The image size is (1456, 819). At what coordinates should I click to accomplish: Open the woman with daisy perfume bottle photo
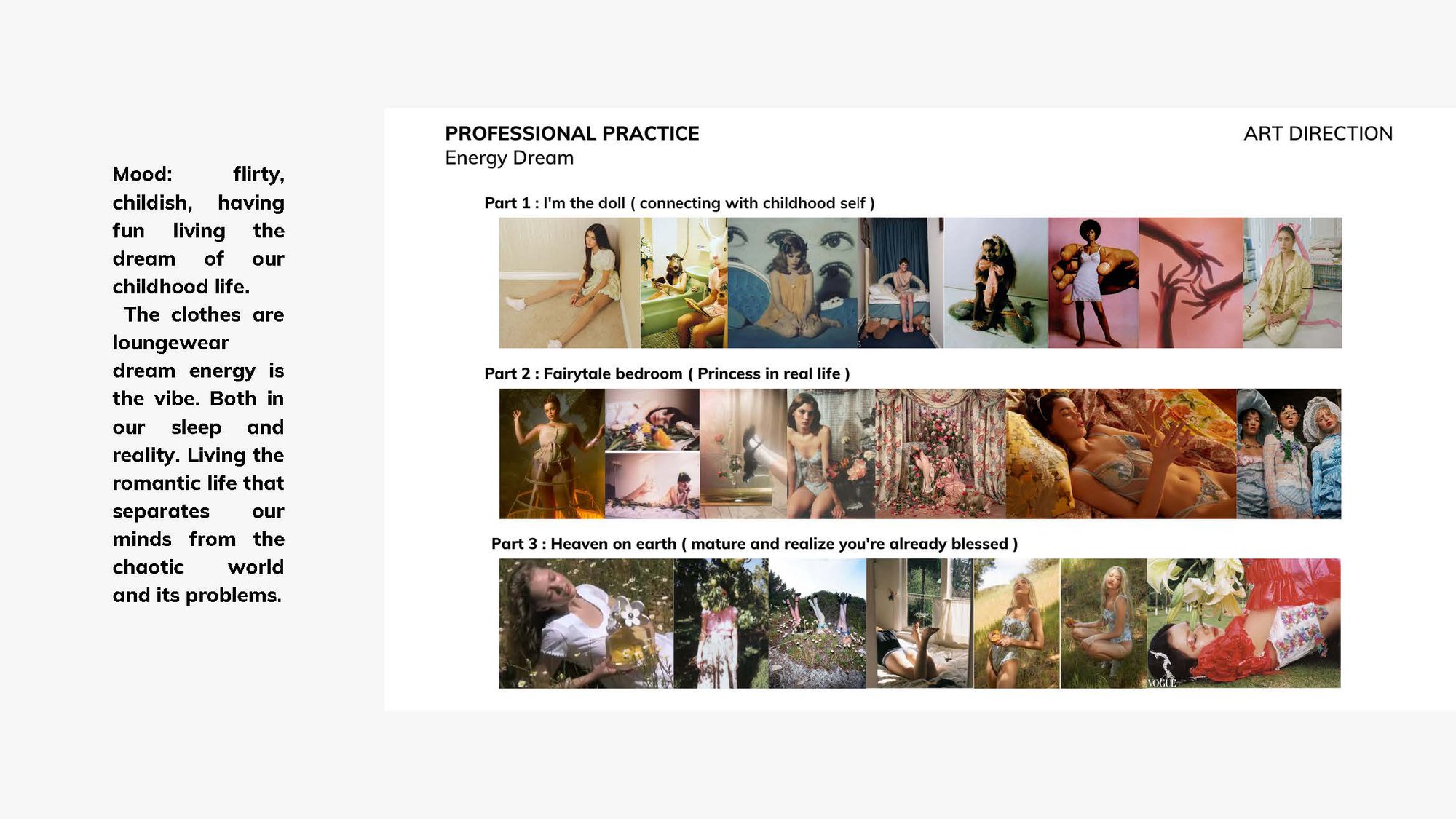click(586, 623)
